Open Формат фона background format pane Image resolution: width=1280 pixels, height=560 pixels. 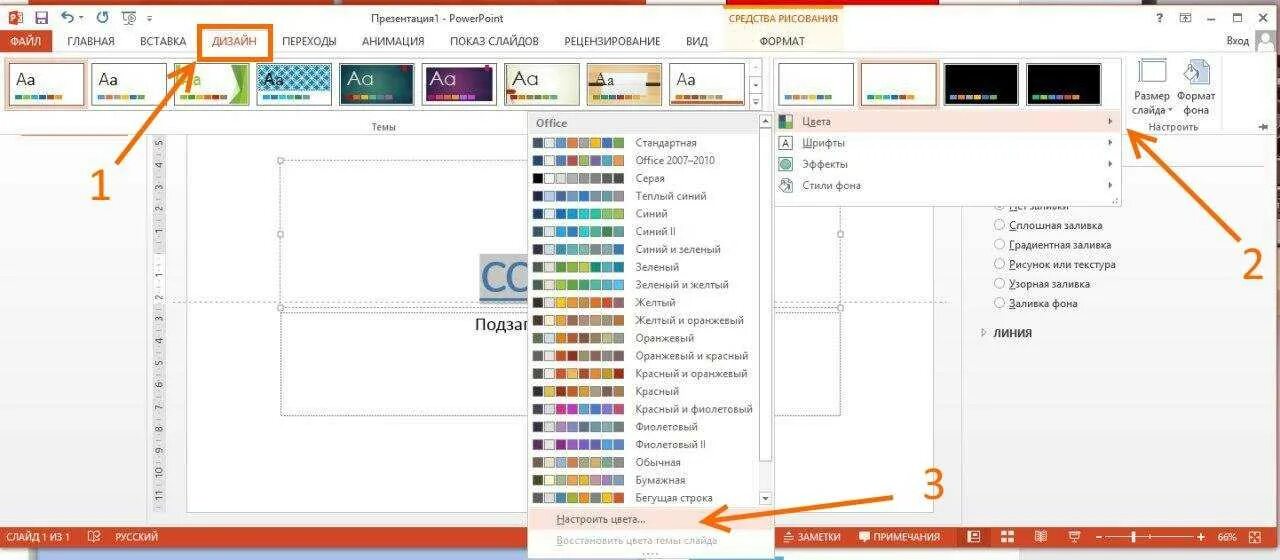point(1196,86)
